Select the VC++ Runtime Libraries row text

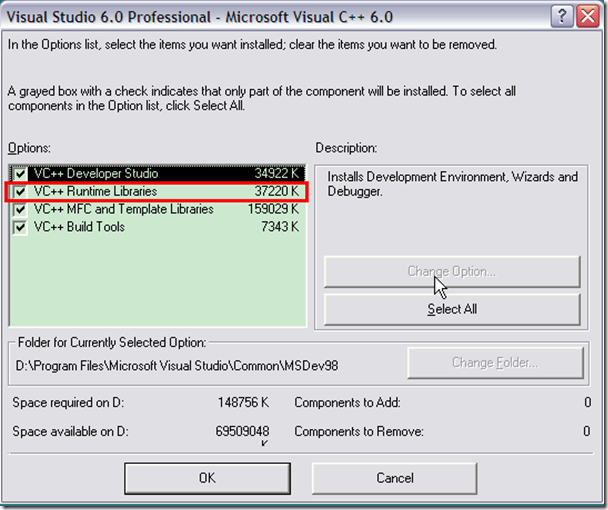95,191
